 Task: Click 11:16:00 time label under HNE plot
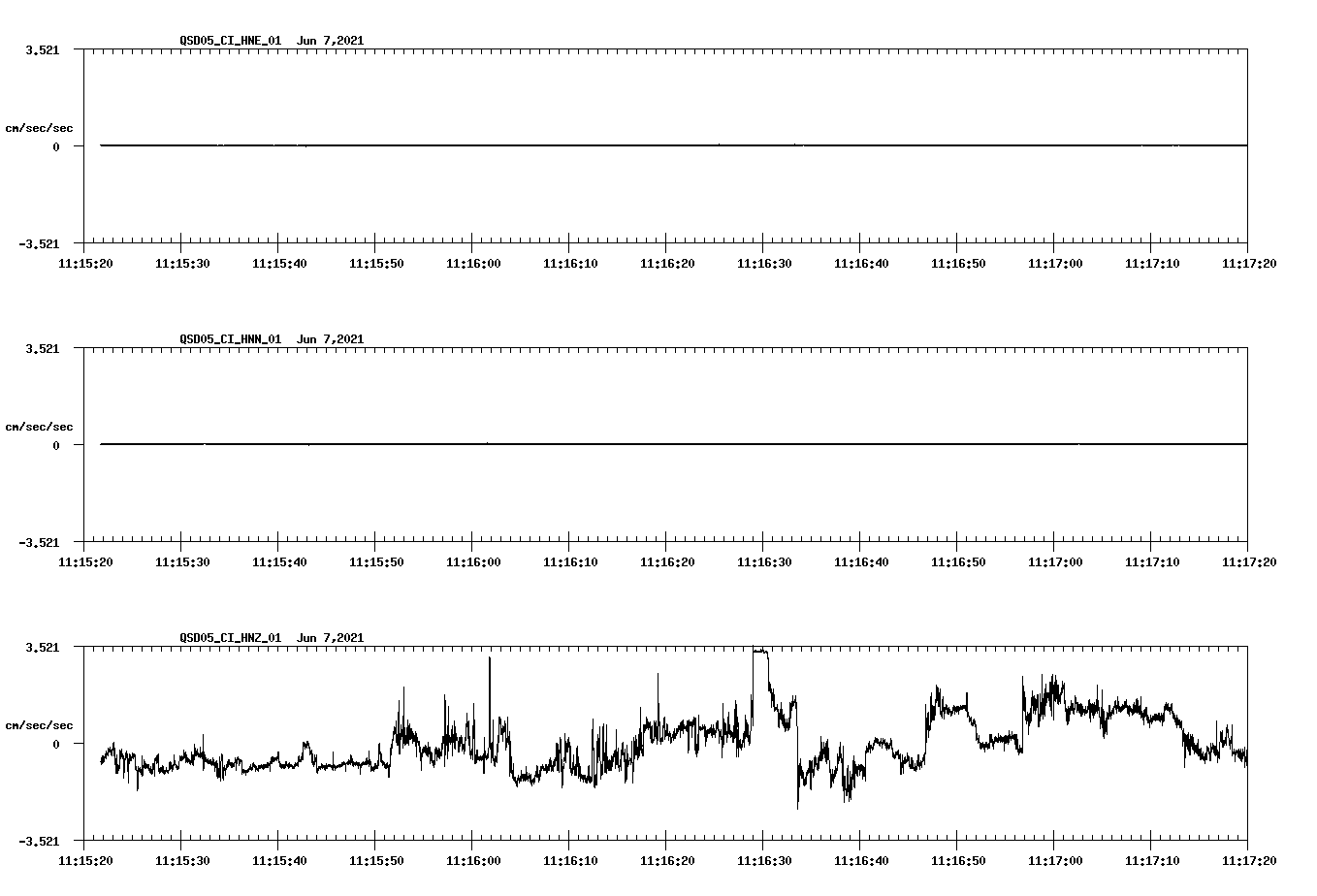[x=473, y=264]
